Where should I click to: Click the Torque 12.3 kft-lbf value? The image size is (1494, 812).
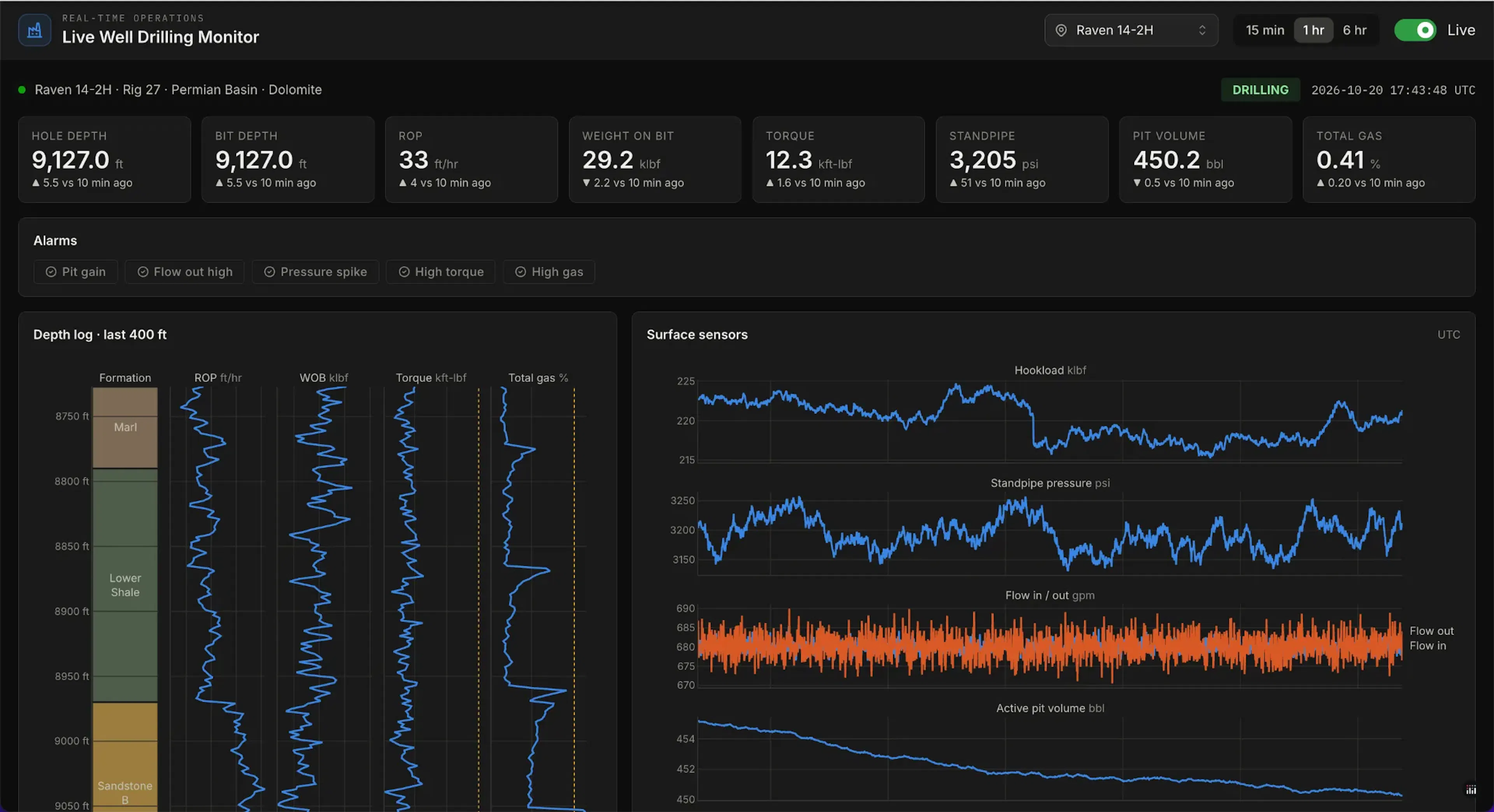(808, 160)
